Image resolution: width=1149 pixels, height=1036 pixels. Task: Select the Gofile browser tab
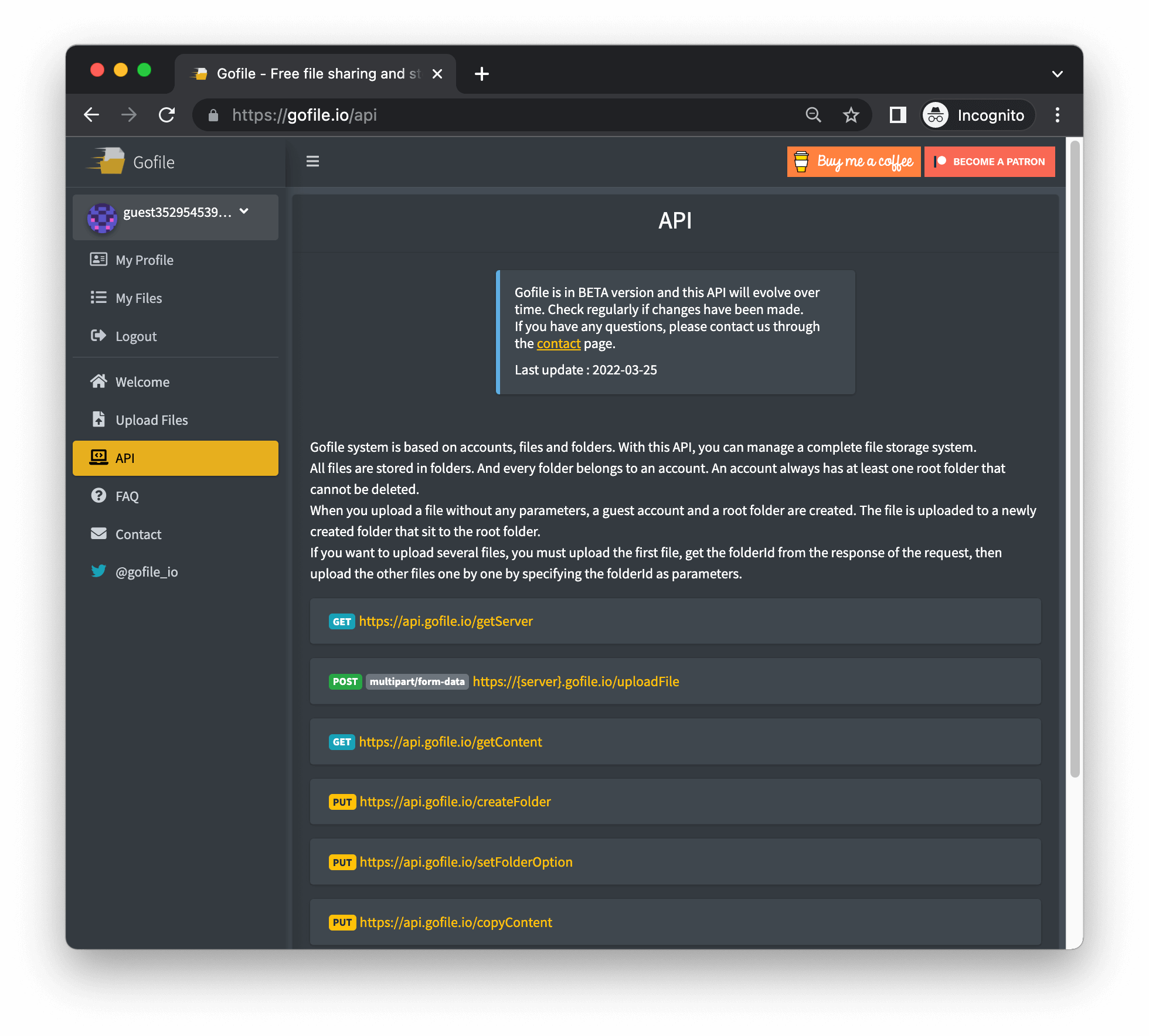pos(315,74)
